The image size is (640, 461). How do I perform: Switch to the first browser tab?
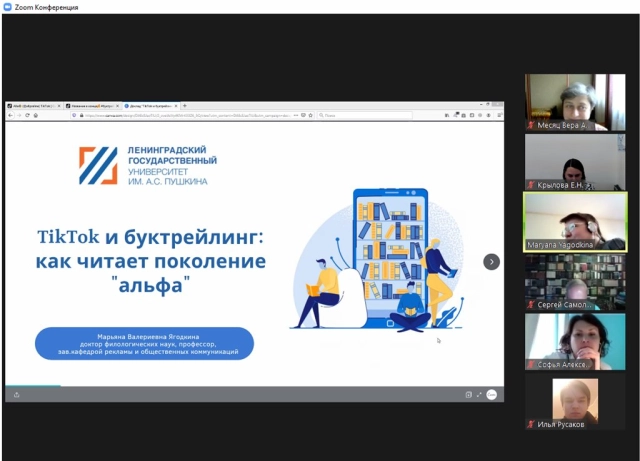tap(32, 105)
